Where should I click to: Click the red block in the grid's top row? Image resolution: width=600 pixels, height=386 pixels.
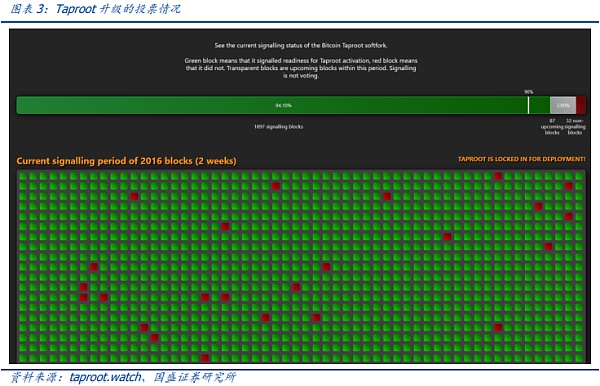[498, 176]
